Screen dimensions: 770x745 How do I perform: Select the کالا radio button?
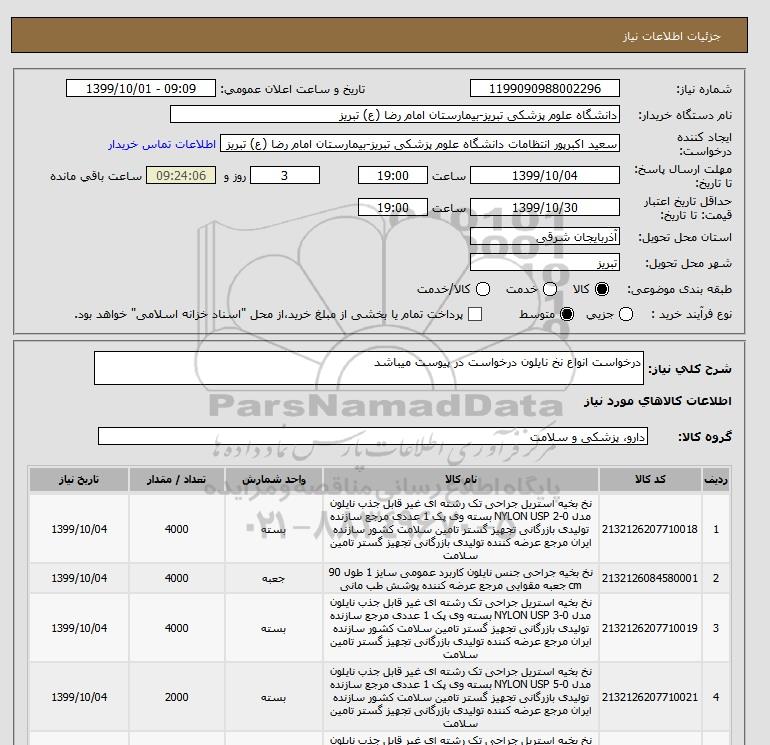point(602,289)
